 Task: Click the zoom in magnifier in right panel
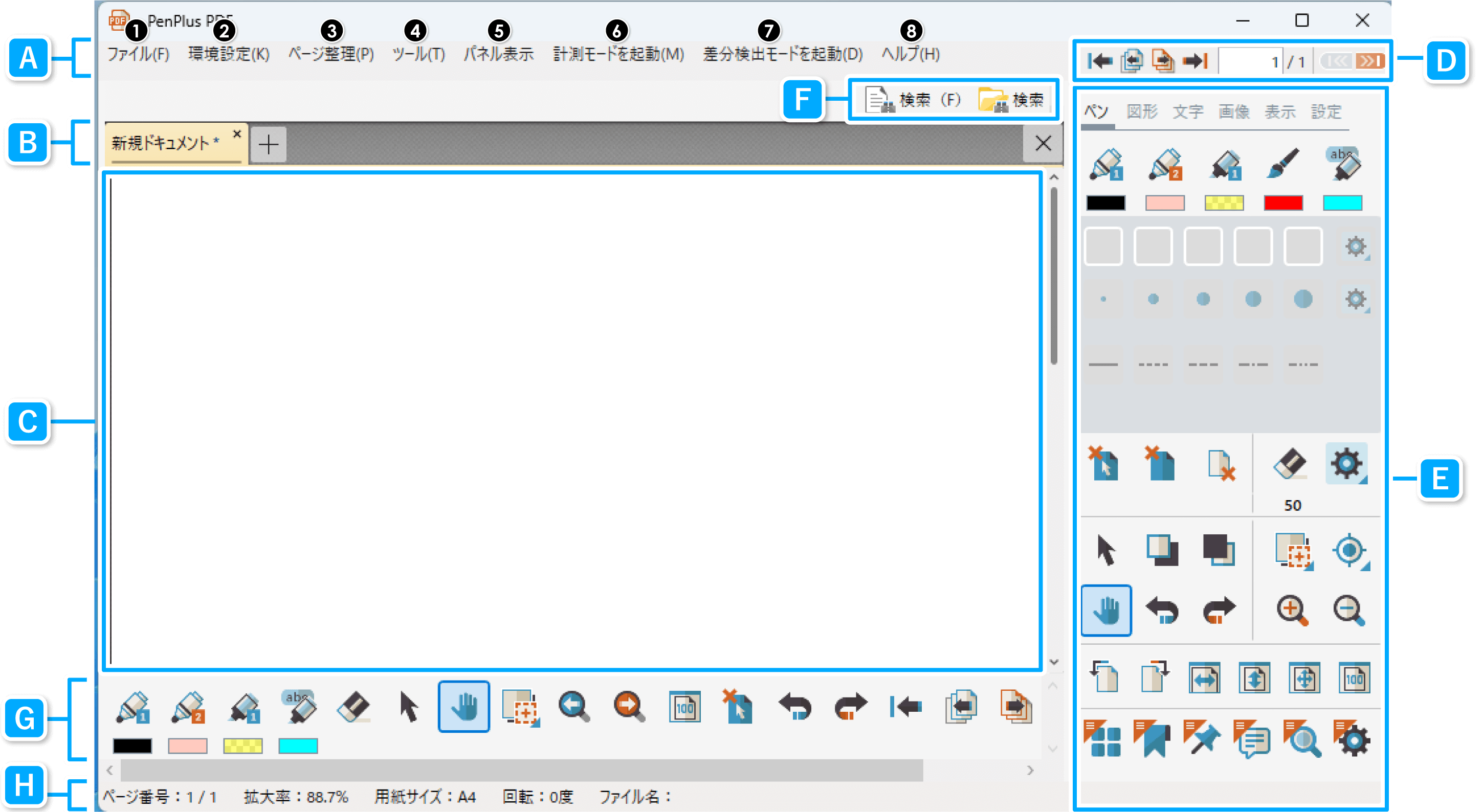click(1292, 611)
